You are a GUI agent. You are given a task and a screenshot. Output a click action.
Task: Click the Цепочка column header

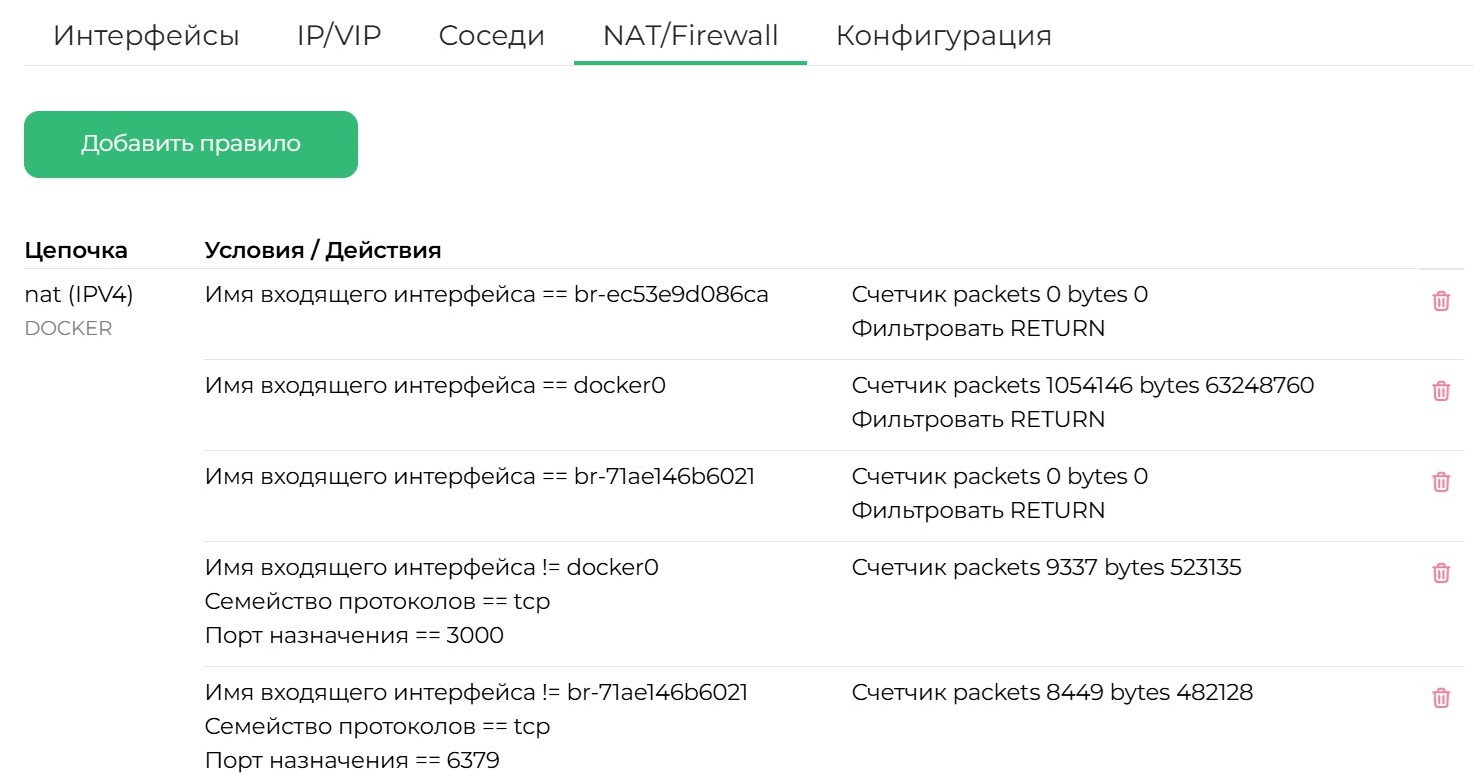(x=75, y=250)
